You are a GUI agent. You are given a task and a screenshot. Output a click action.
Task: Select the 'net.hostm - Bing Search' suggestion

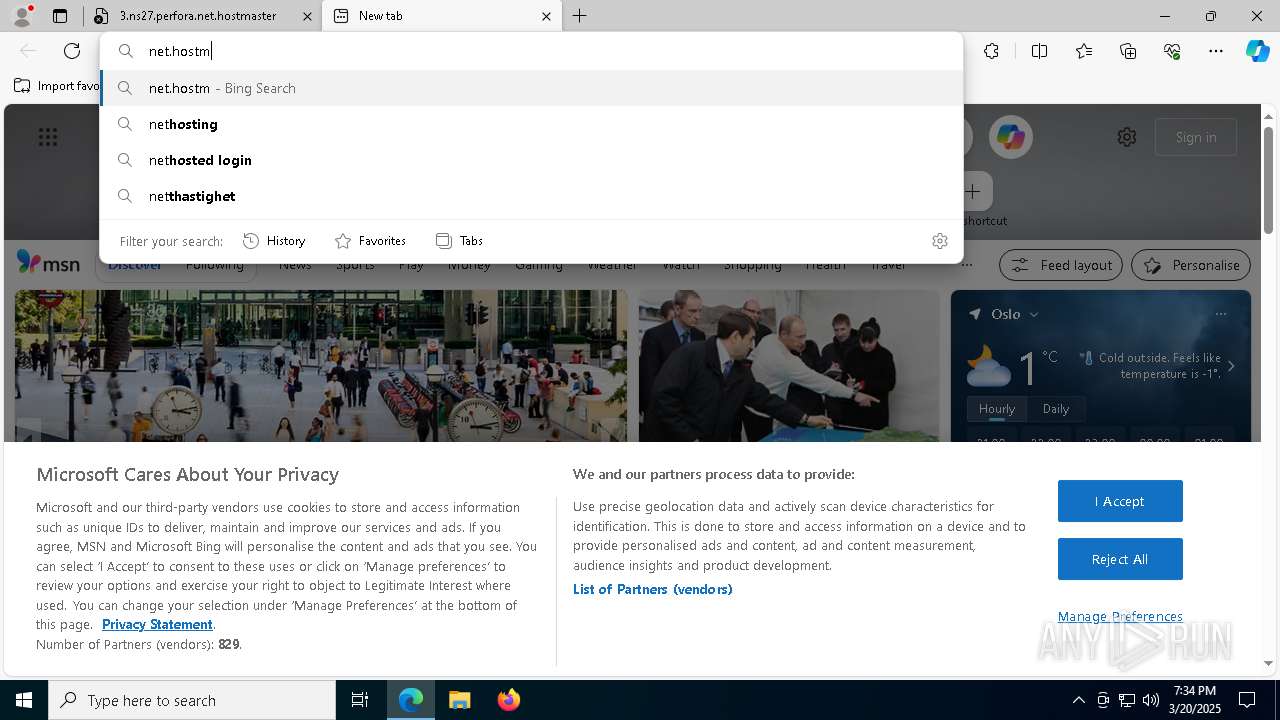pos(531,88)
